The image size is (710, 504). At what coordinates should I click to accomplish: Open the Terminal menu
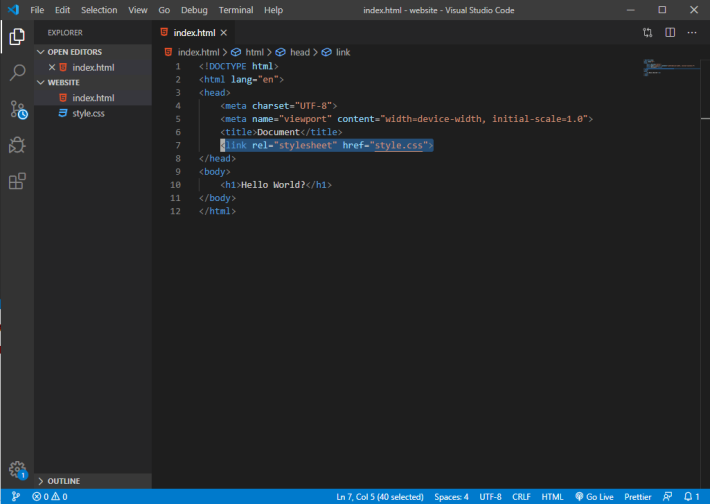click(x=236, y=10)
